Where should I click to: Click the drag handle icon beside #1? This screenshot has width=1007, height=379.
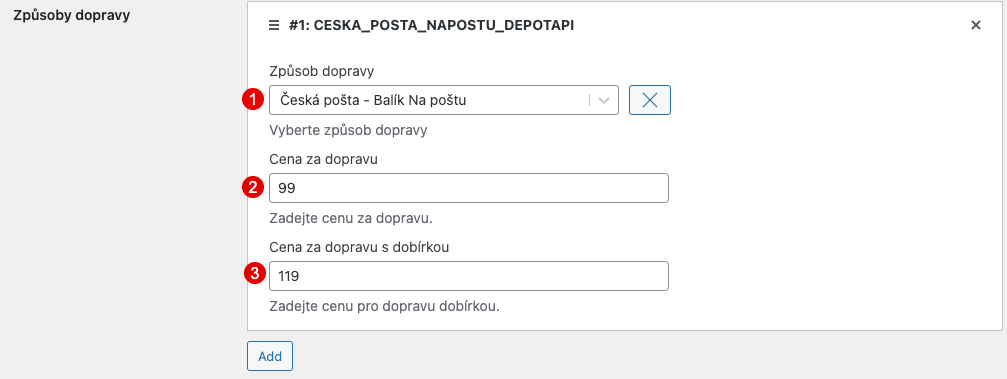tap(274, 25)
